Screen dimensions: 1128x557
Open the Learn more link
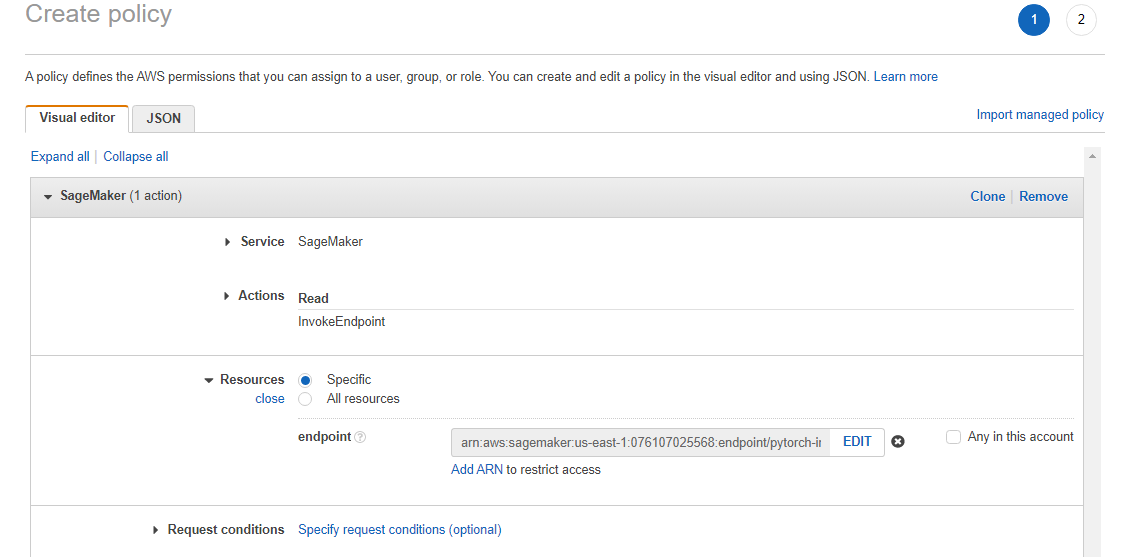[905, 76]
